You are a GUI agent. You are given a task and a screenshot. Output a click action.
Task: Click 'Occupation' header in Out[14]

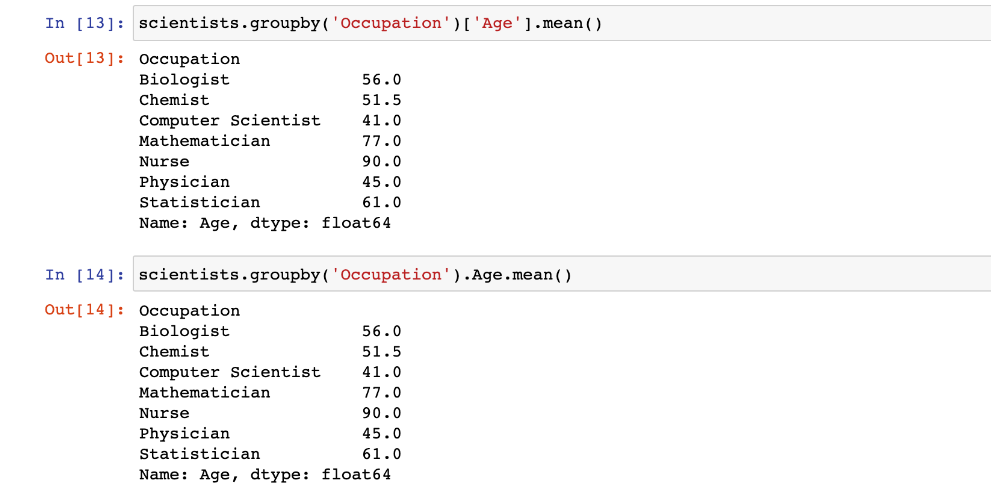189,311
